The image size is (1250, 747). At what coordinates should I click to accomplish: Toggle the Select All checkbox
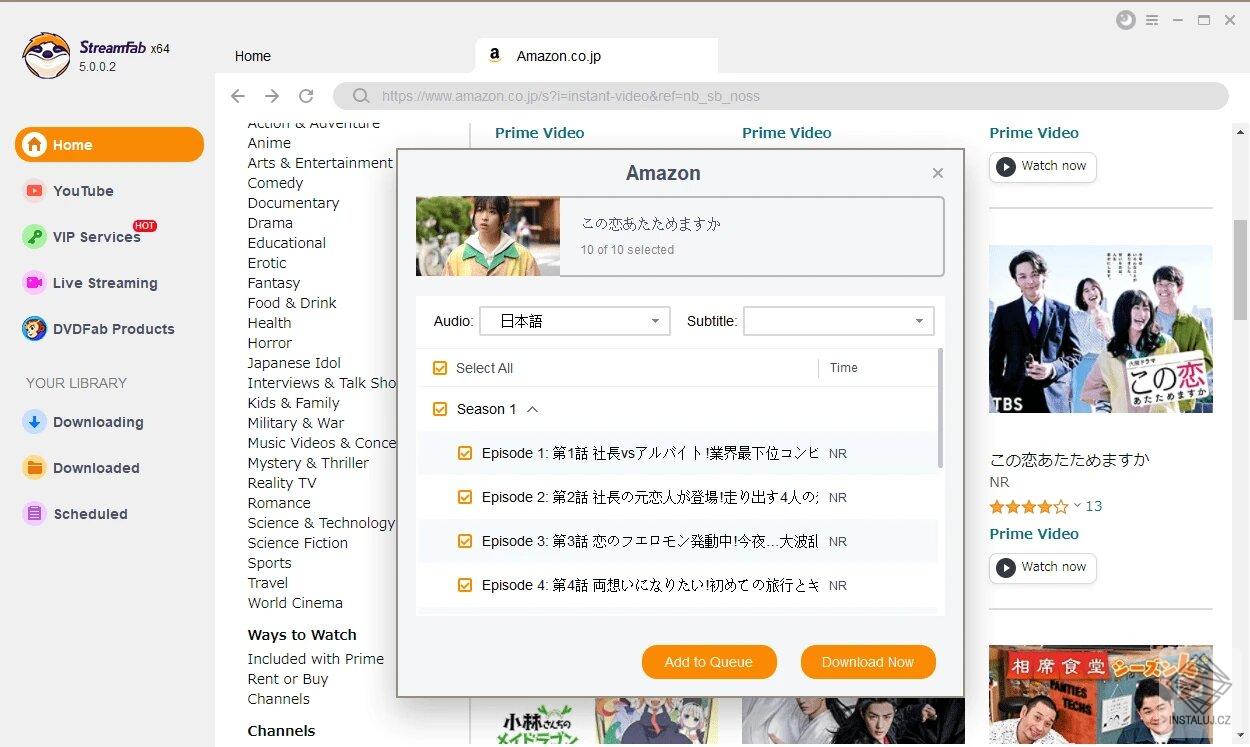point(440,368)
